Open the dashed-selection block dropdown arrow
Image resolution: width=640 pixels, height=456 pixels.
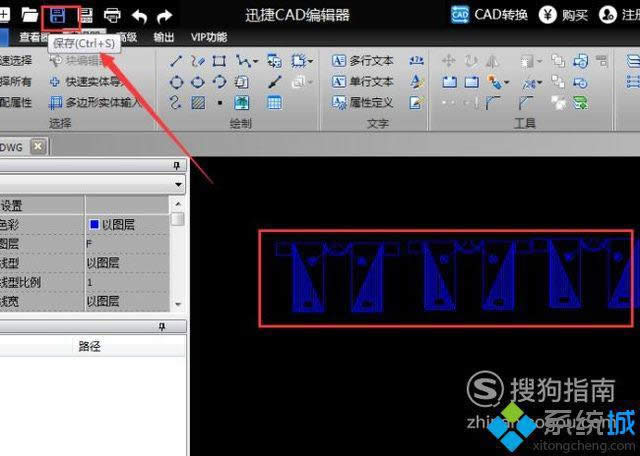[310, 62]
